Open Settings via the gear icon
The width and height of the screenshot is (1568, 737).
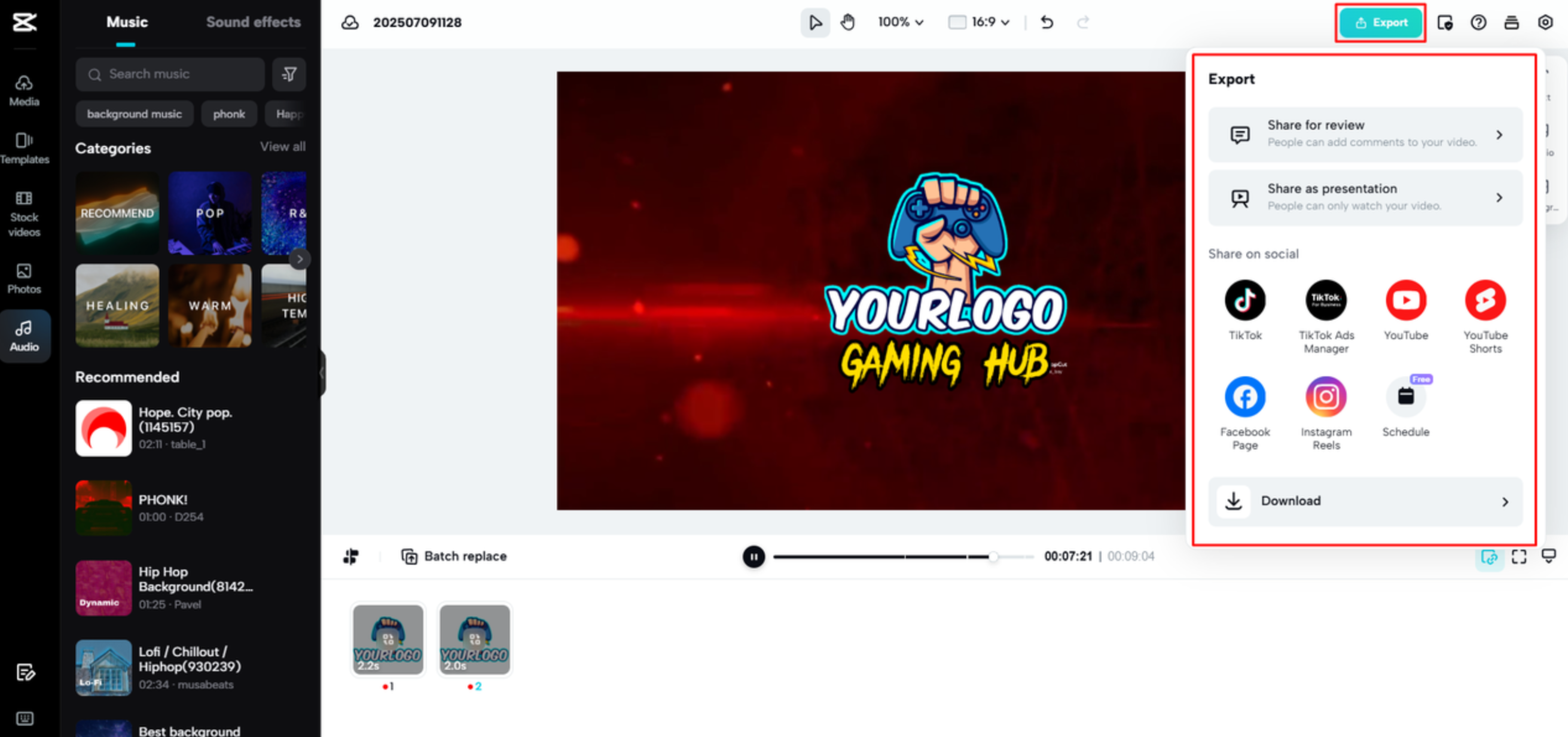tap(1545, 23)
